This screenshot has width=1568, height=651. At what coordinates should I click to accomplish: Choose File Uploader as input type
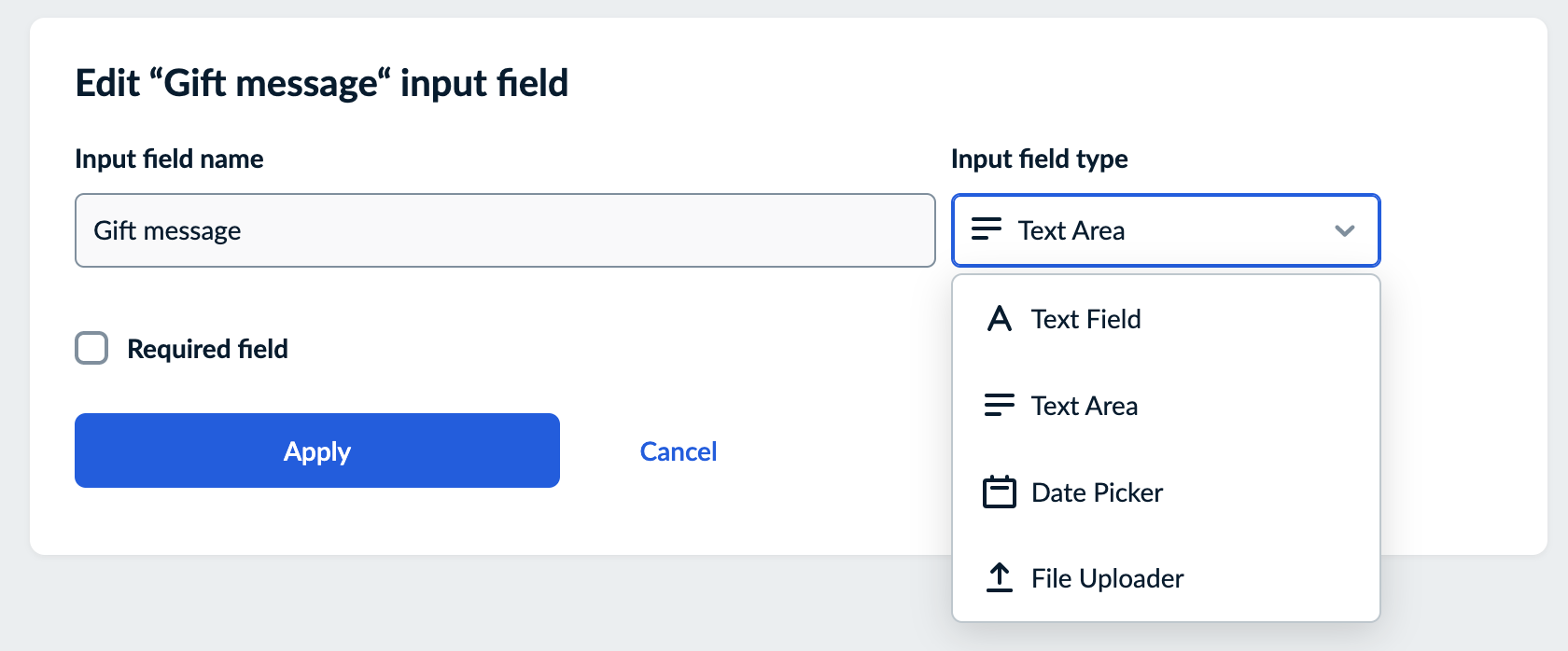tap(1107, 578)
